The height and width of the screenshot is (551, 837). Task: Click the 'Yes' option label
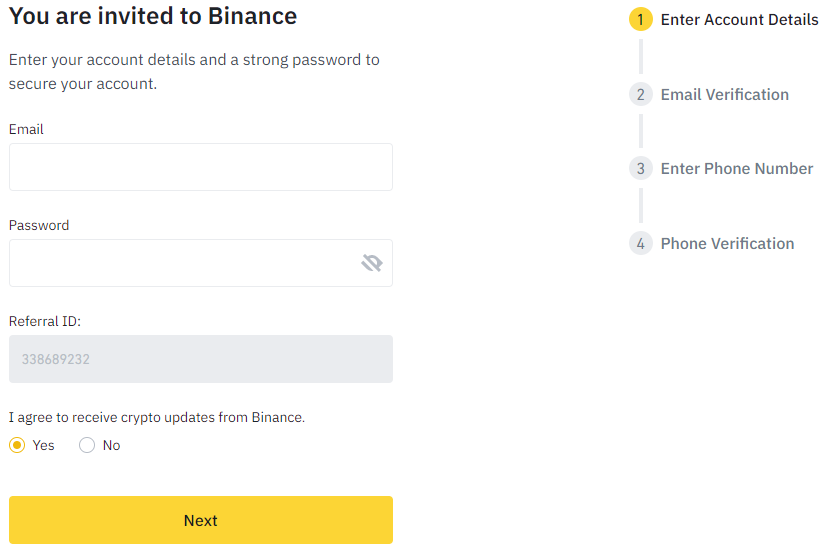[43, 445]
